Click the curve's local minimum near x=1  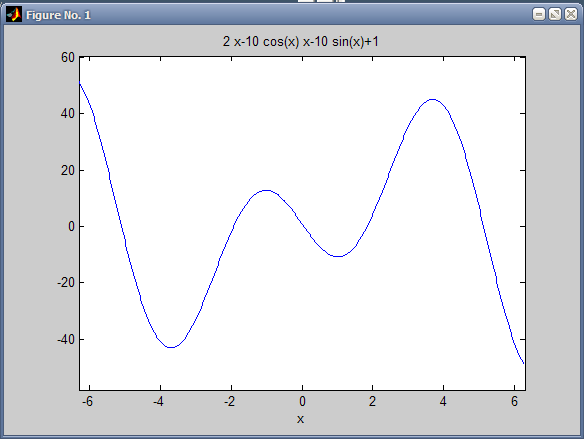[x=338, y=257]
